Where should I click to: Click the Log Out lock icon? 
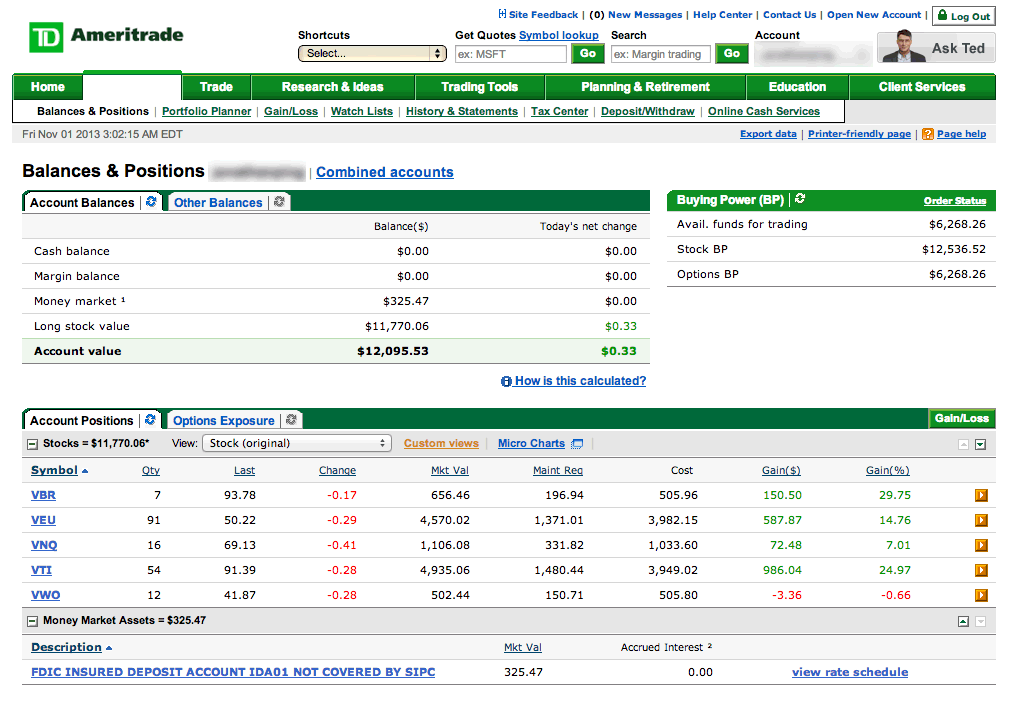click(942, 16)
